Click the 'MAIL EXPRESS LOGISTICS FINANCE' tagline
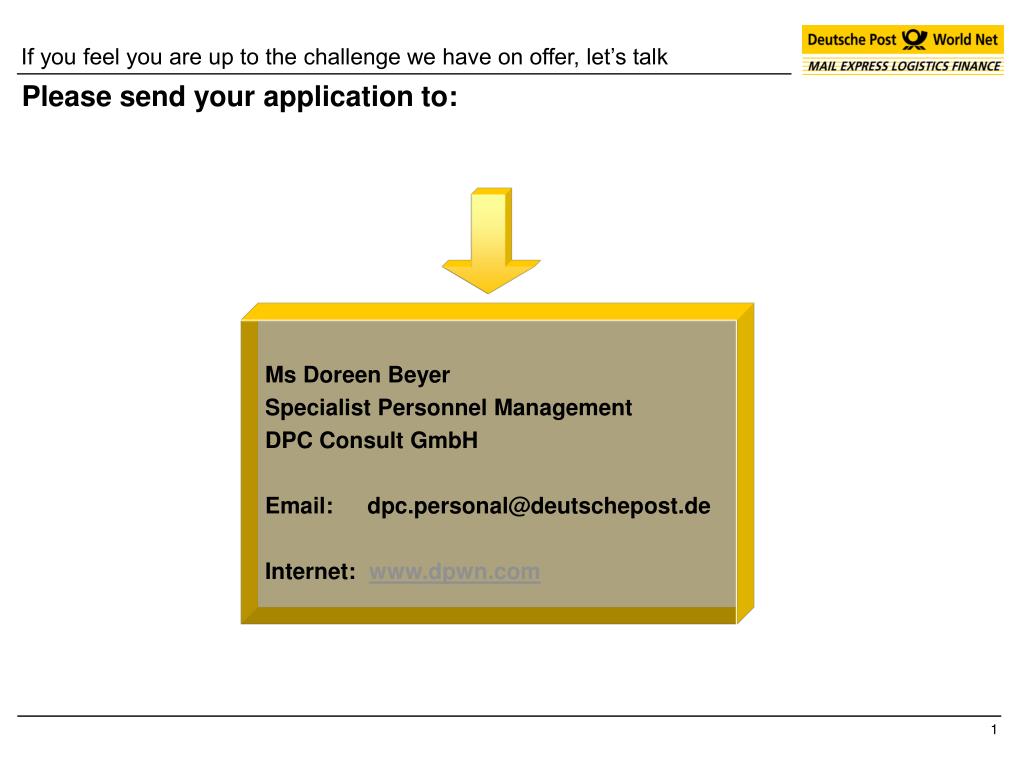Image resolution: width=1024 pixels, height=768 pixels. point(904,66)
